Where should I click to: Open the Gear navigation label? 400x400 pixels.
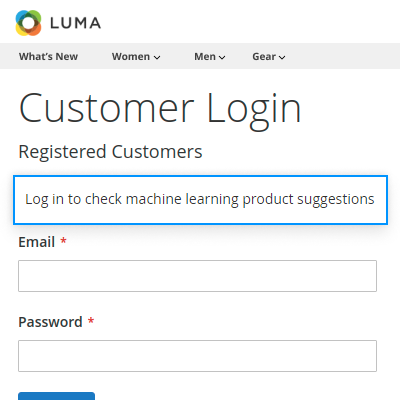(264, 56)
